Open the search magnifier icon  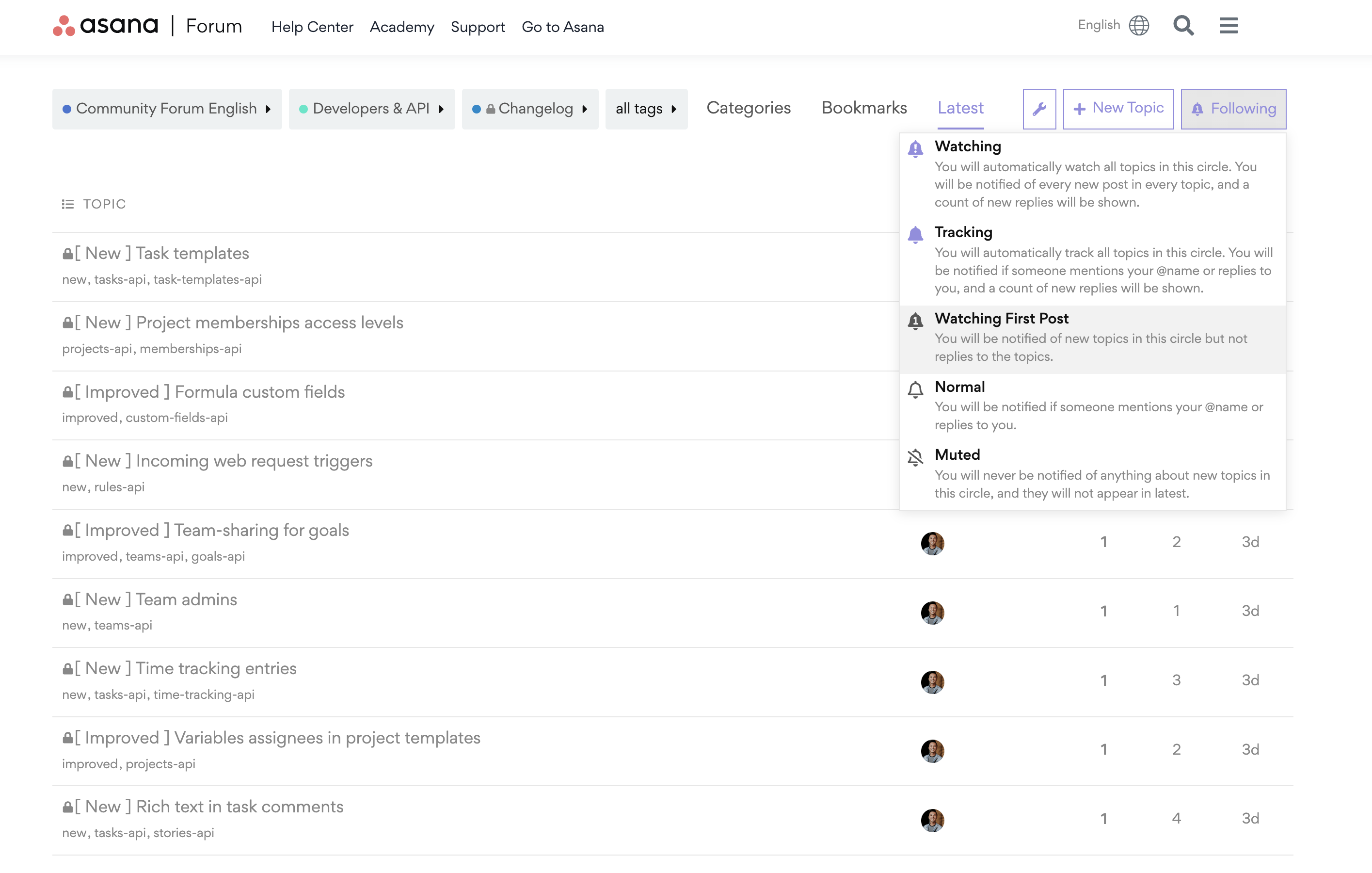point(1183,26)
